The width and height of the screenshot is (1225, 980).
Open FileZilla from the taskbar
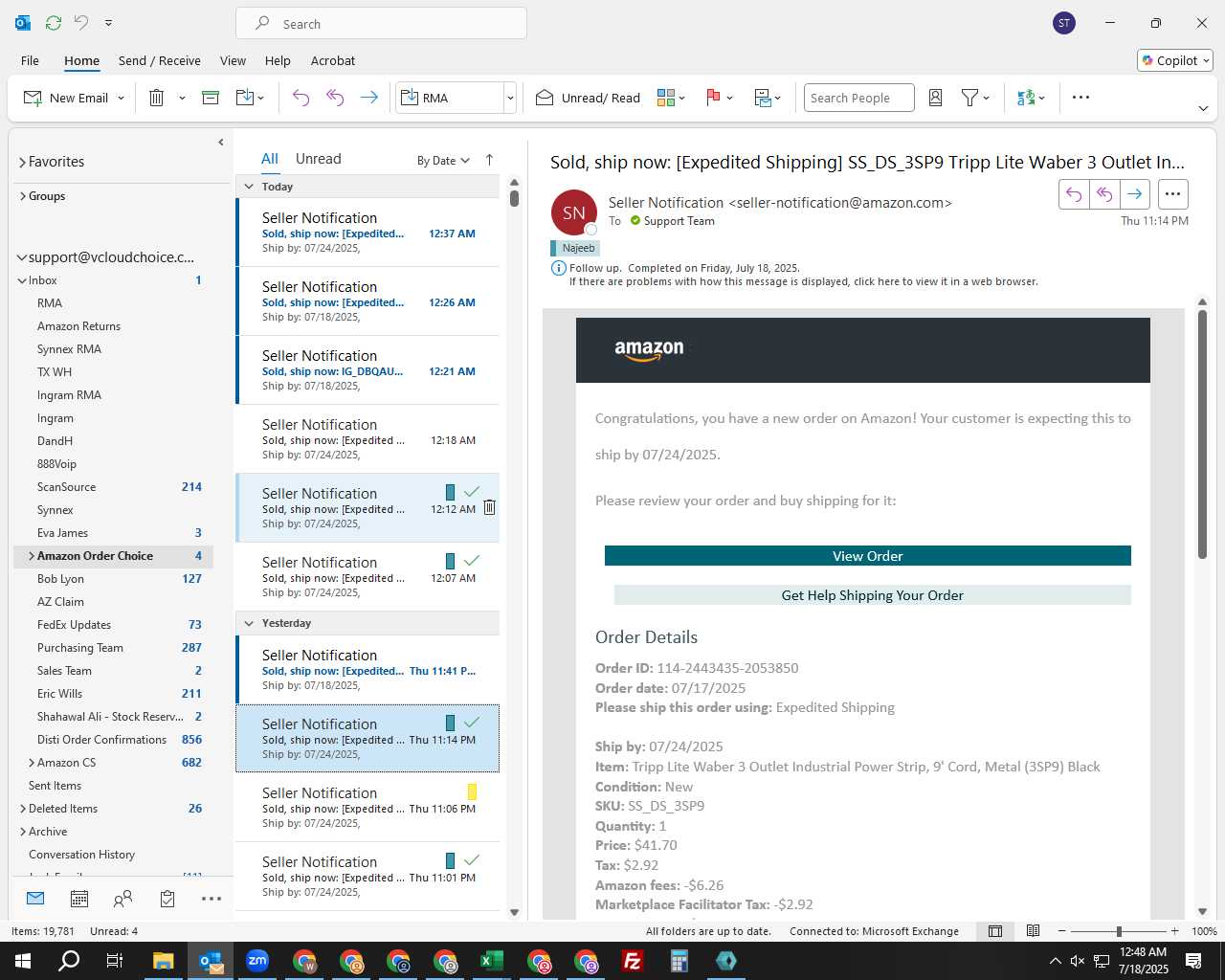click(x=633, y=961)
